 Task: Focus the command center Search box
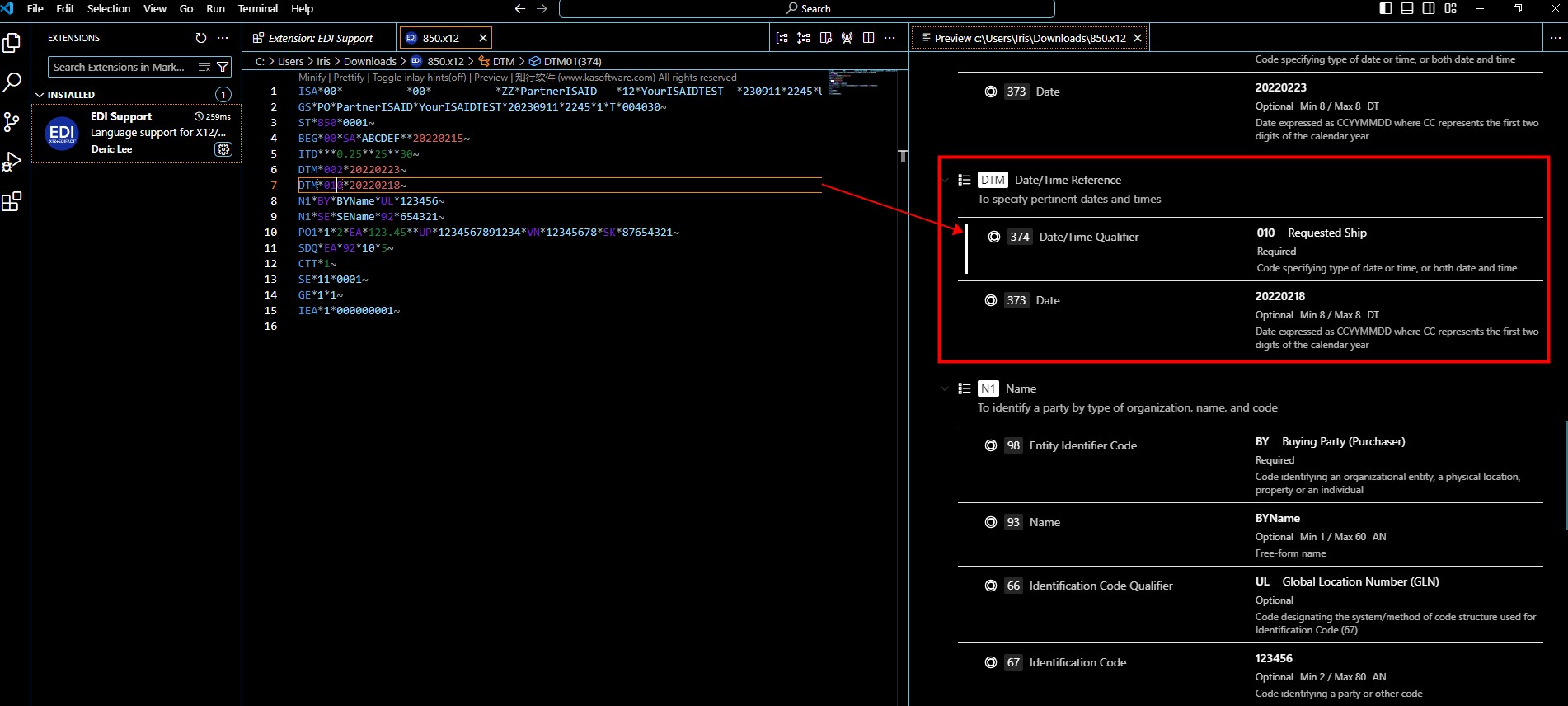click(806, 8)
